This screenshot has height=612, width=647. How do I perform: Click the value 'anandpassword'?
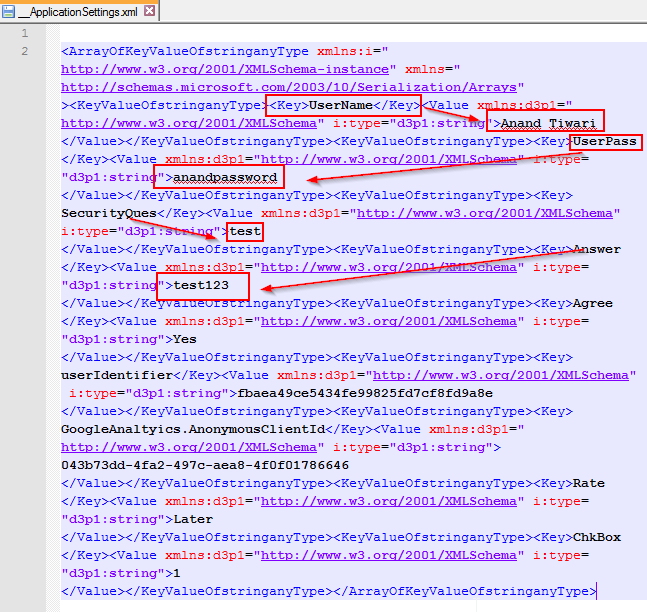tap(225, 177)
